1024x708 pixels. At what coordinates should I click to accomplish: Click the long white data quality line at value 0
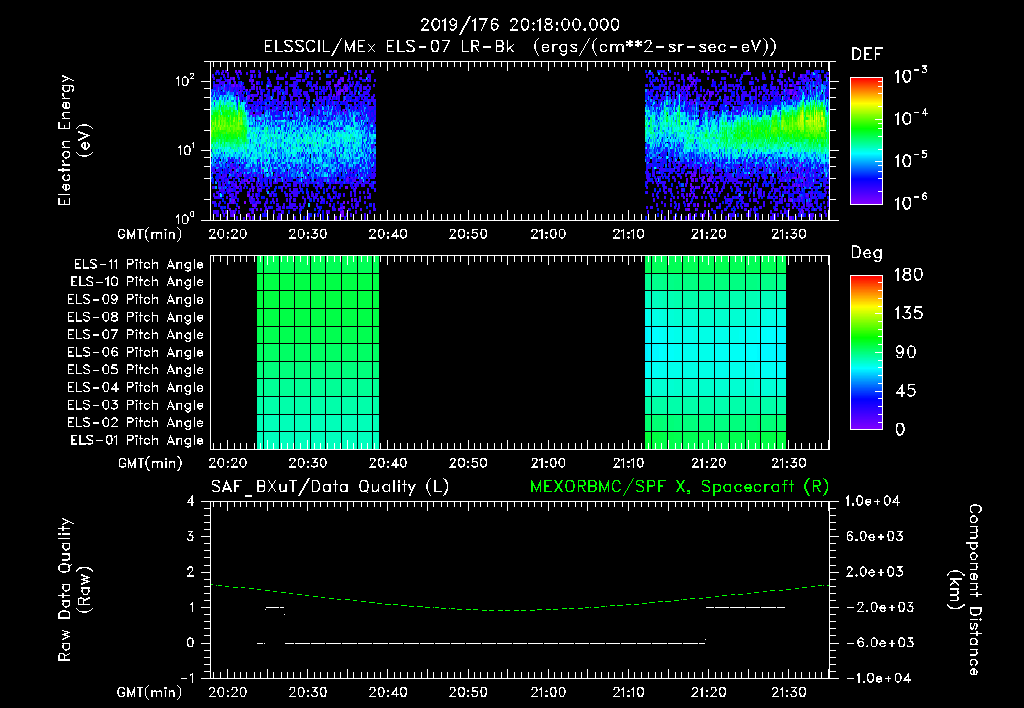coord(495,643)
